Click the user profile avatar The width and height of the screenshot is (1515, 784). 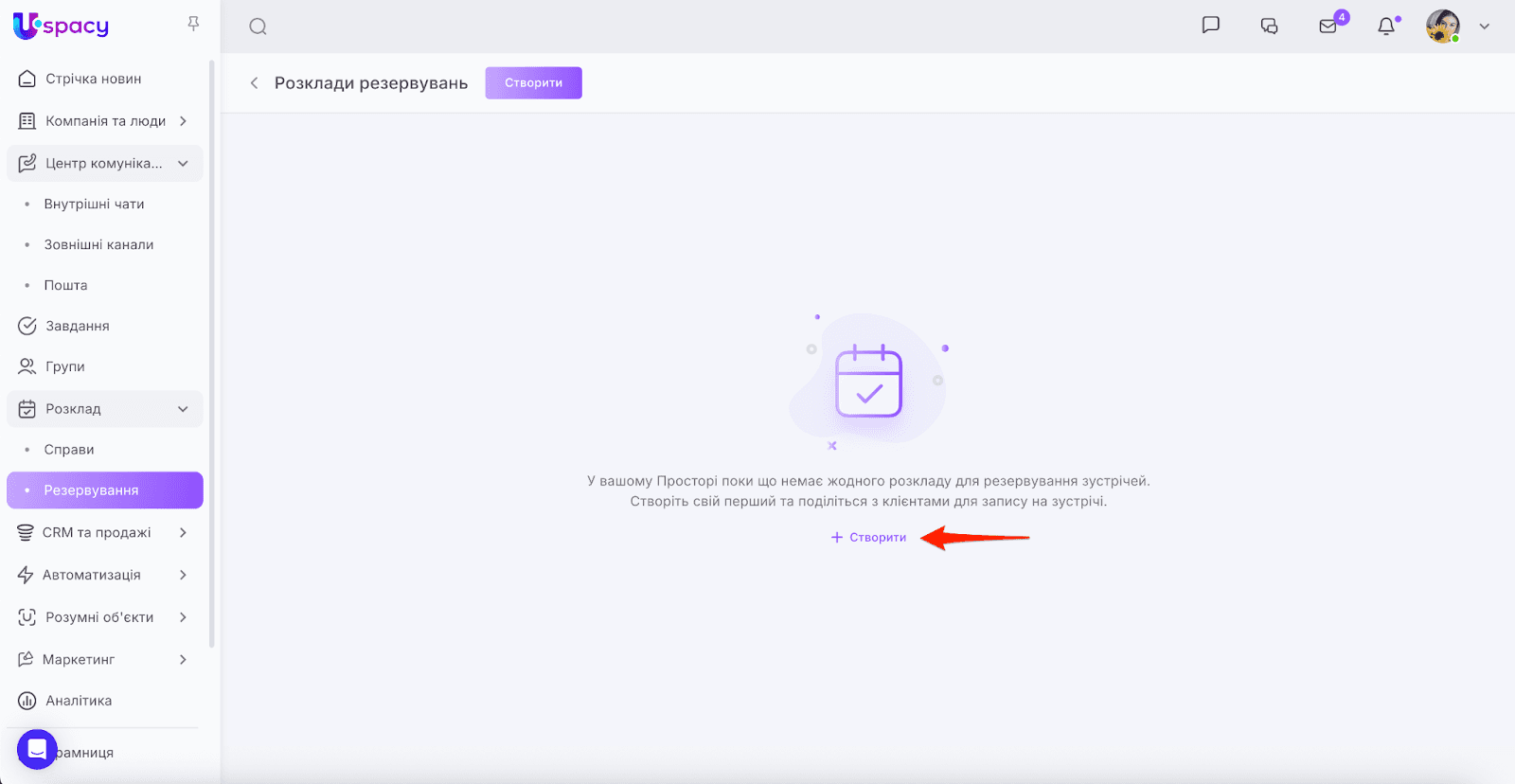(1443, 27)
